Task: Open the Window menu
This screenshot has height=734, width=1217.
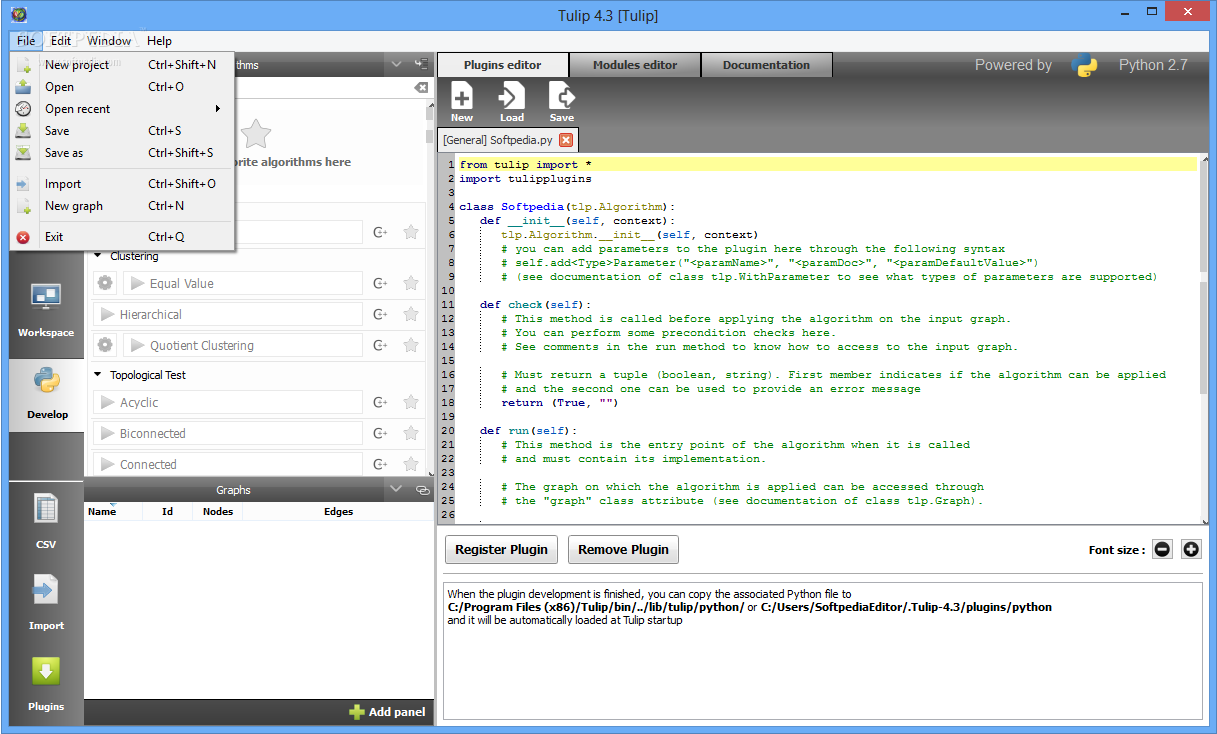Action: click(109, 41)
